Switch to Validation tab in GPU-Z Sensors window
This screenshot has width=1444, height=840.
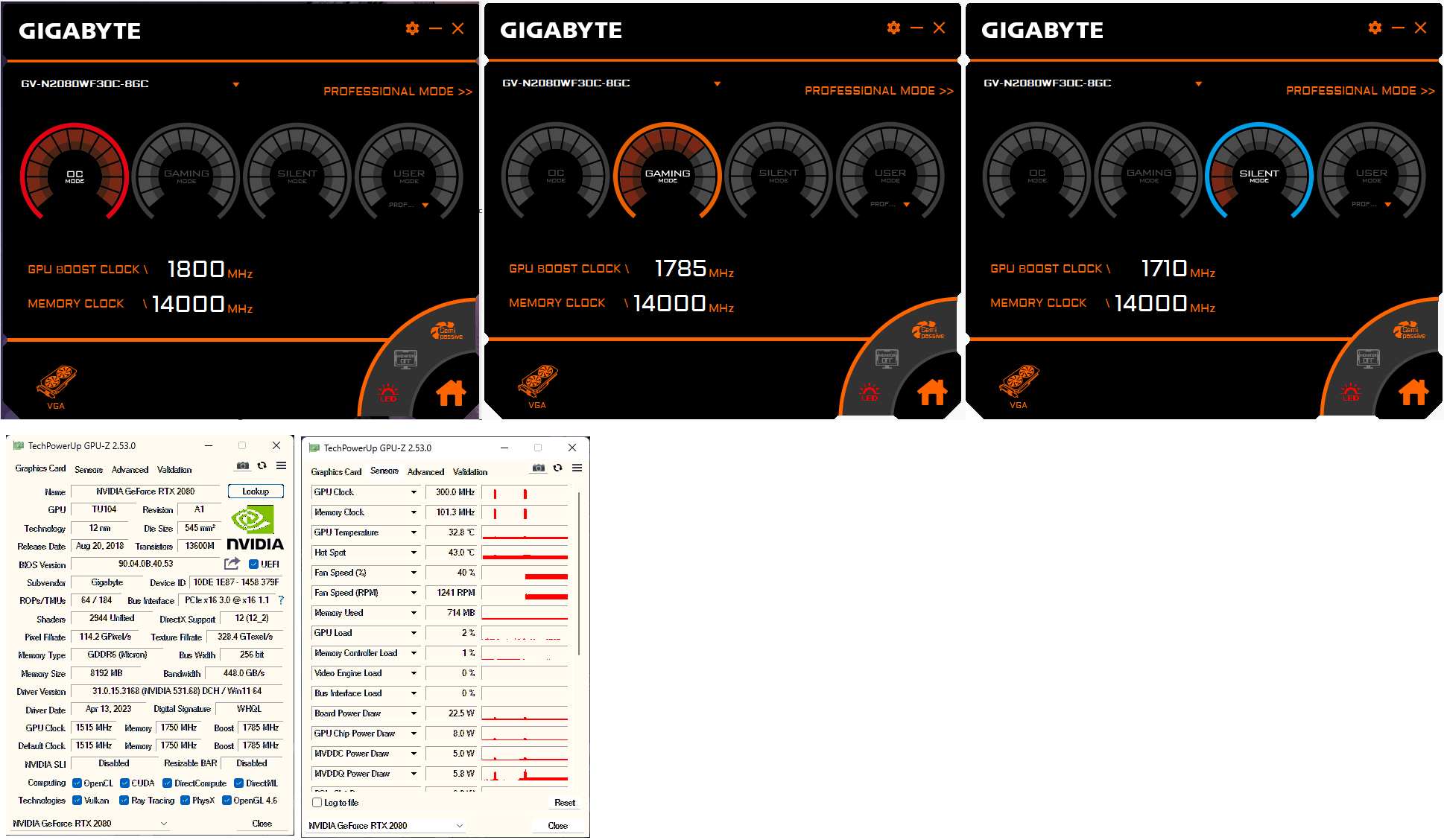click(470, 472)
